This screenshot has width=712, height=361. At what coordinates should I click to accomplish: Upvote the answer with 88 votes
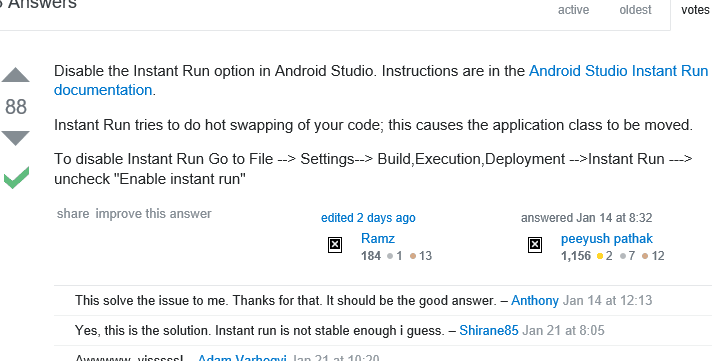15,75
